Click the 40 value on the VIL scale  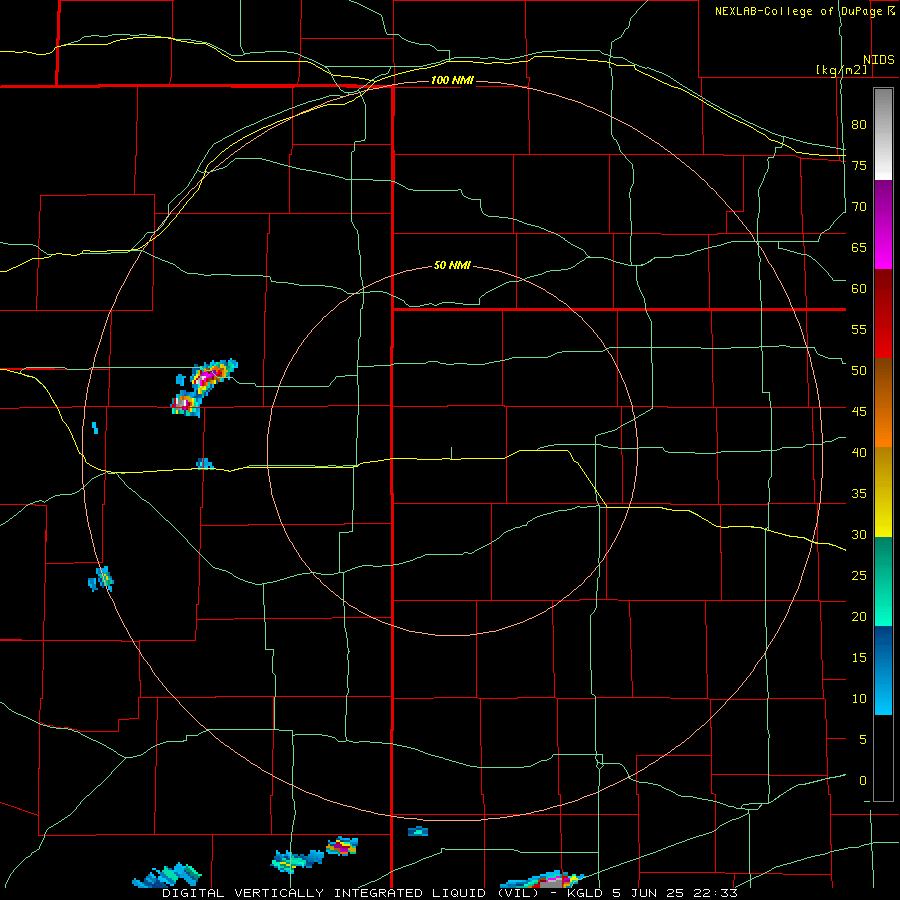(x=859, y=452)
